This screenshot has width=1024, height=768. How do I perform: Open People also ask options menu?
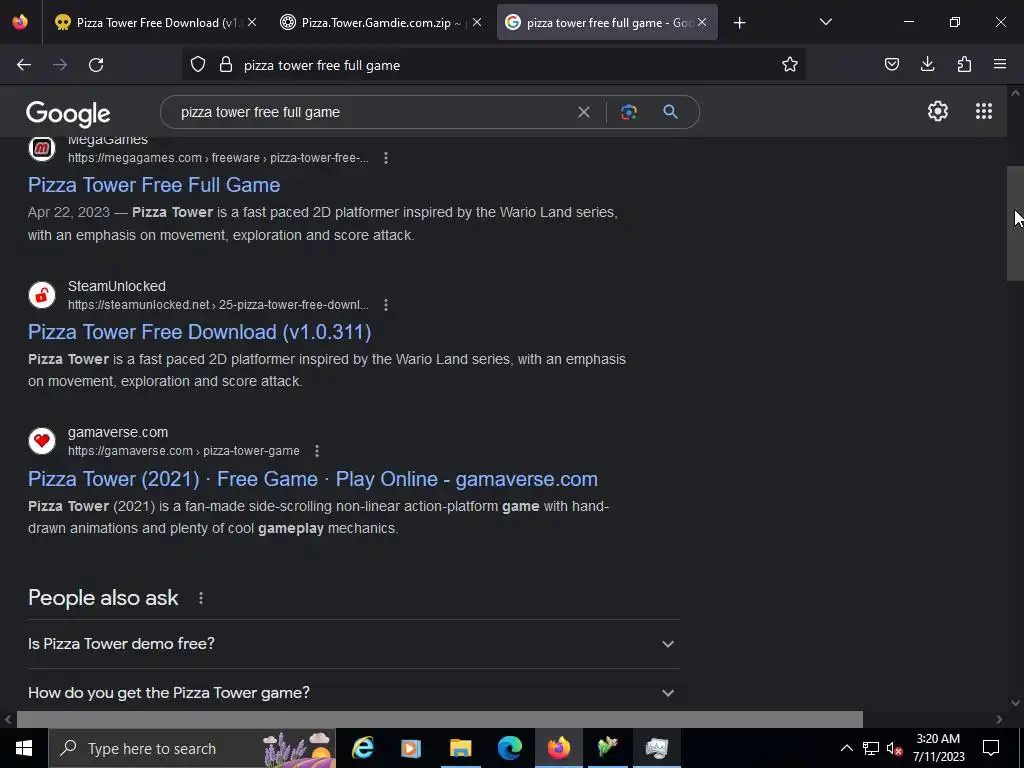[x=200, y=598]
